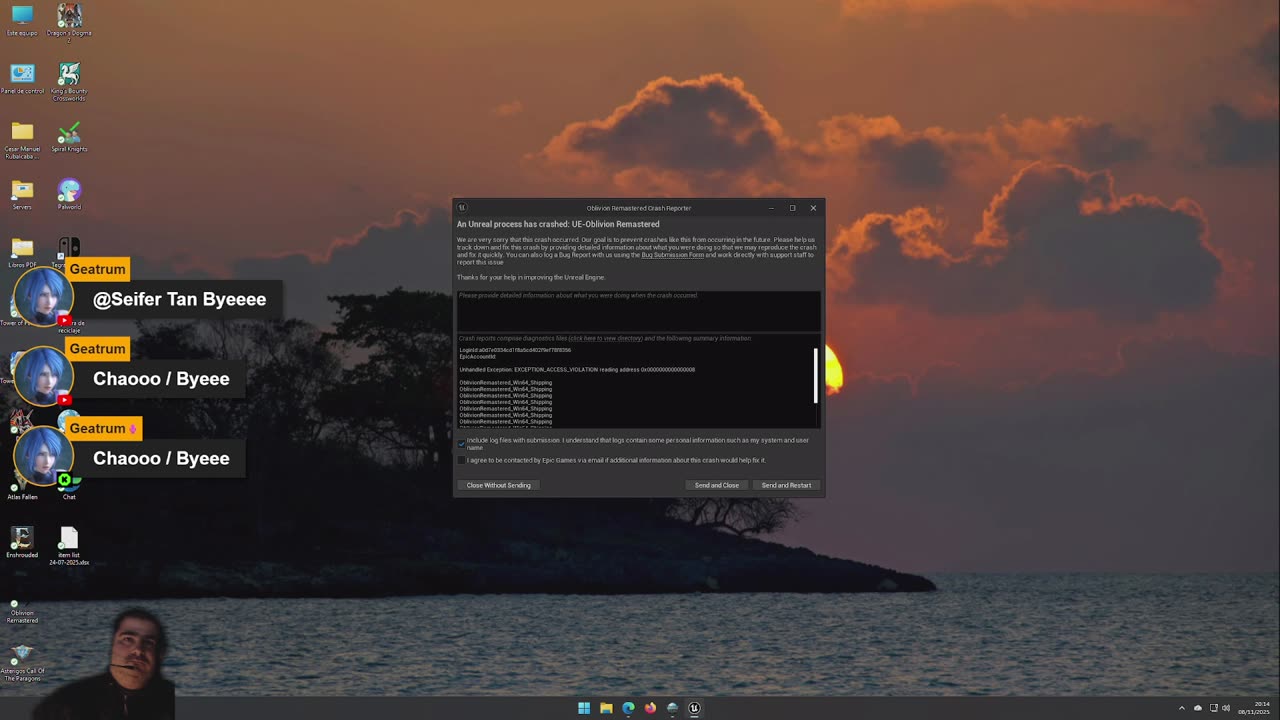Open the taskbar clock and date
Viewport: 1280px width, 720px height.
click(1255, 708)
